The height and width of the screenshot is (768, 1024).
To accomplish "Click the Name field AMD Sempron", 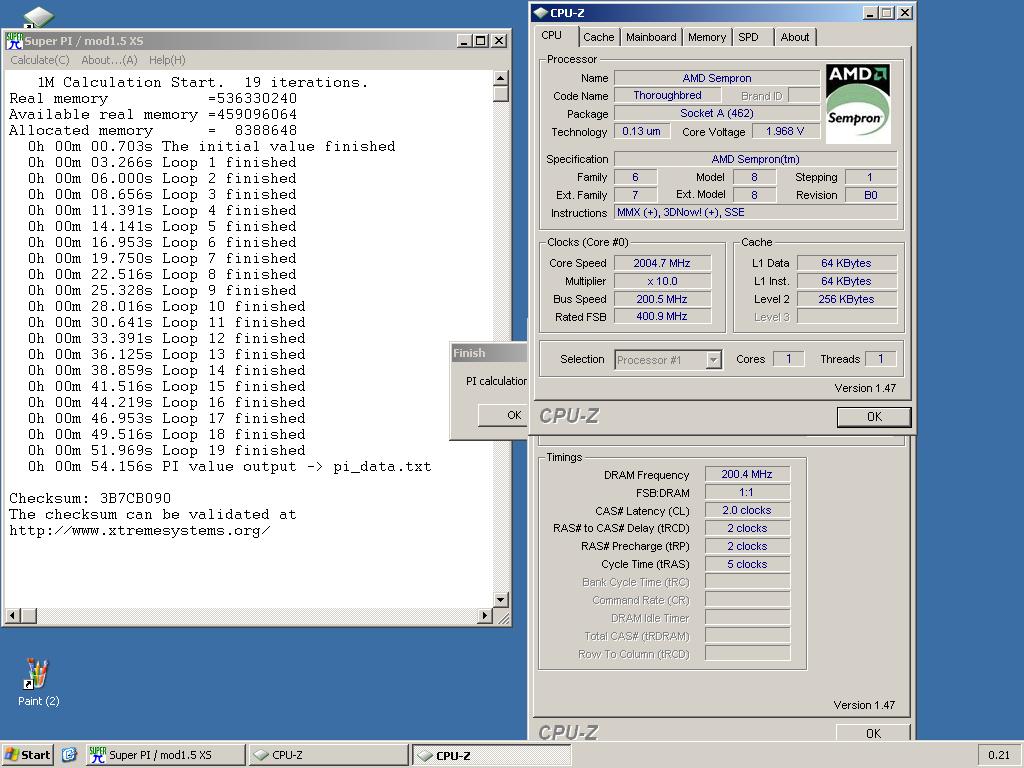I will (716, 78).
